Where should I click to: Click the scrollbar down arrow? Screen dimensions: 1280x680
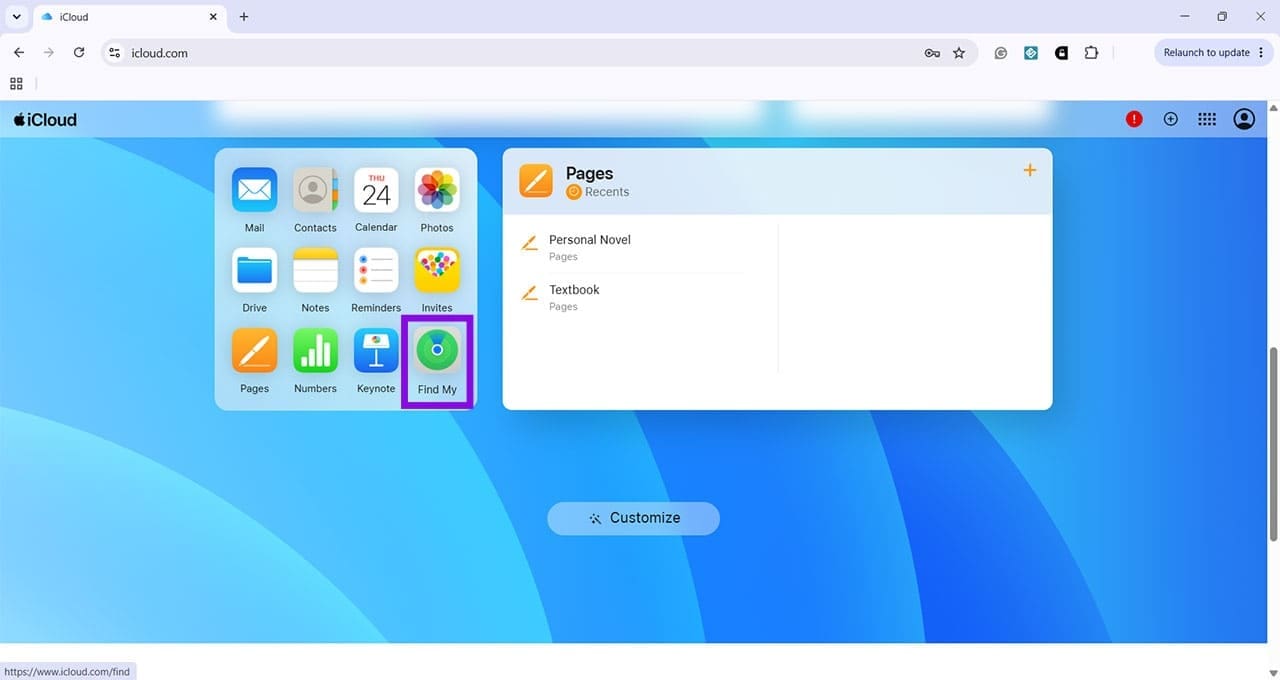click(1273, 672)
